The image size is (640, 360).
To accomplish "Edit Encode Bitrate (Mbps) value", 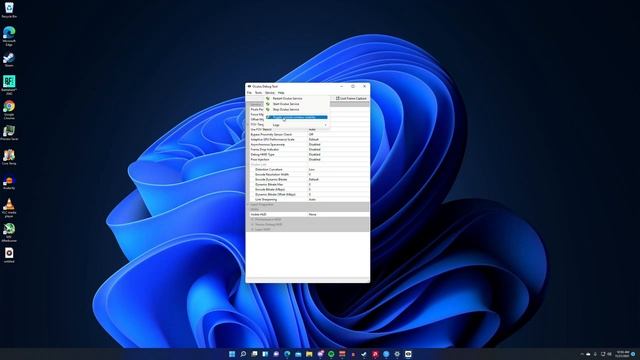I will 338,189.
